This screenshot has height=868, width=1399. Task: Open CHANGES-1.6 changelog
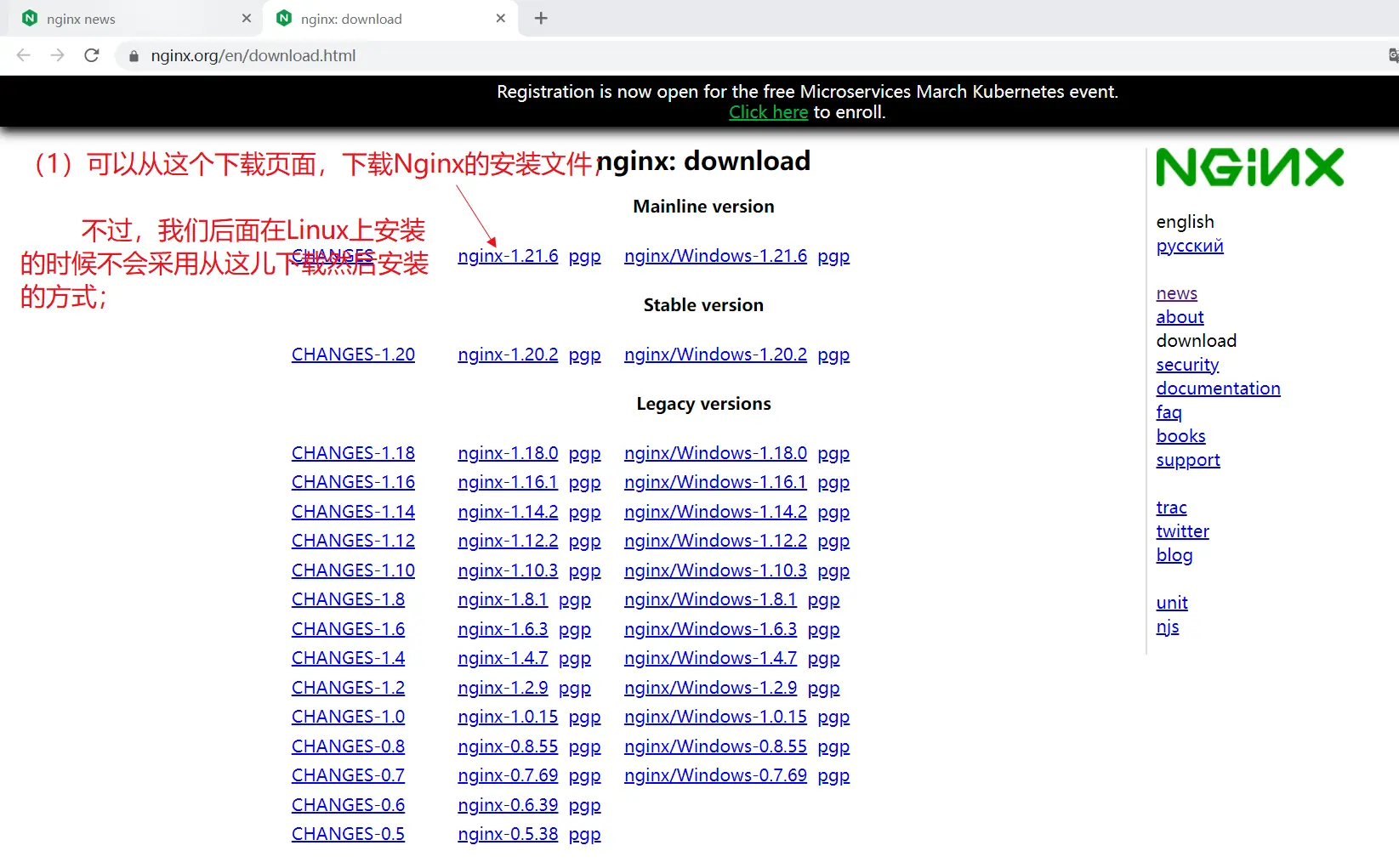(x=348, y=629)
